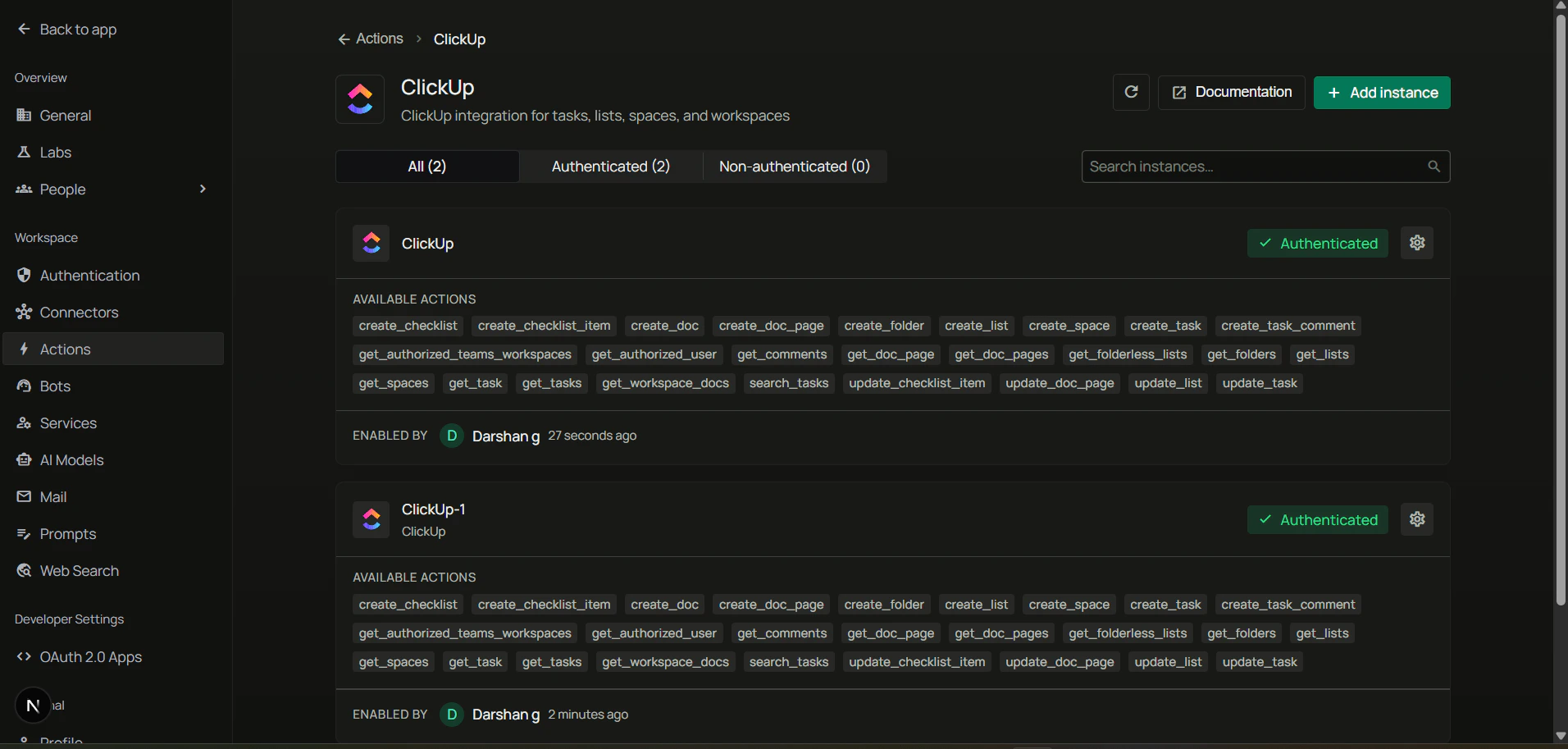The image size is (1568, 749).
Task: Select create_checklist in ClickUp card
Action: pos(408,326)
